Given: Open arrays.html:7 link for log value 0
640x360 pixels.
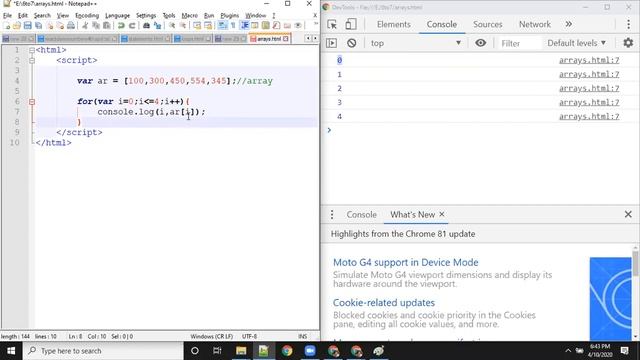Looking at the screenshot, I should click(x=589, y=60).
